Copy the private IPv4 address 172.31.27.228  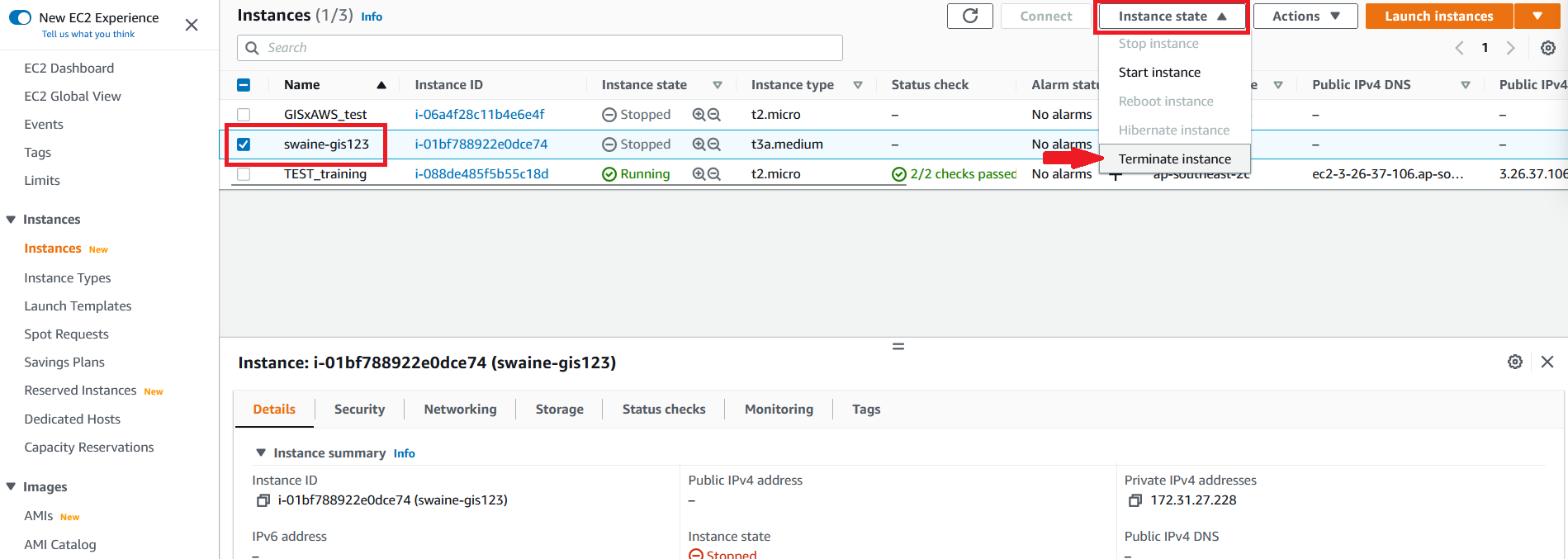pyautogui.click(x=1135, y=500)
